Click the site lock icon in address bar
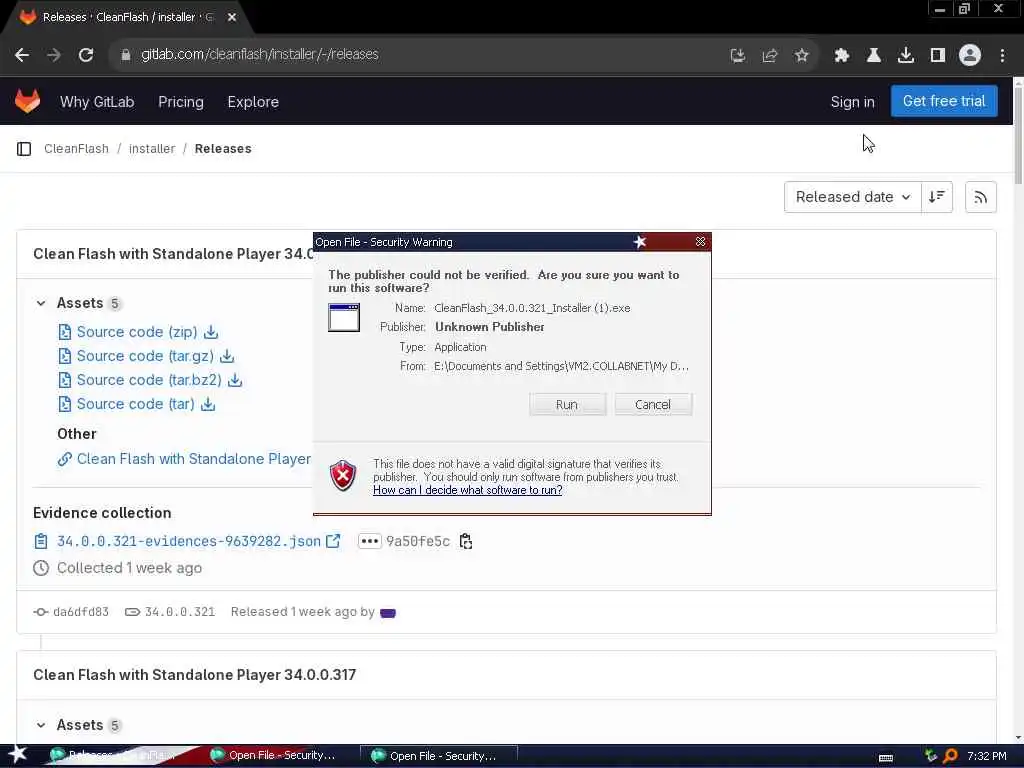This screenshot has height=768, width=1024. coord(125,55)
